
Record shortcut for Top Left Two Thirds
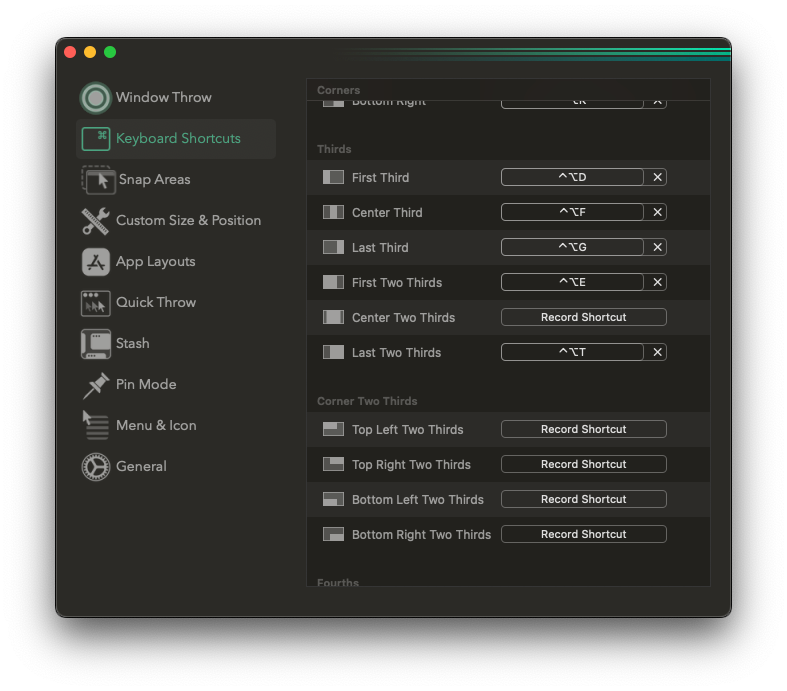pyautogui.click(x=583, y=429)
